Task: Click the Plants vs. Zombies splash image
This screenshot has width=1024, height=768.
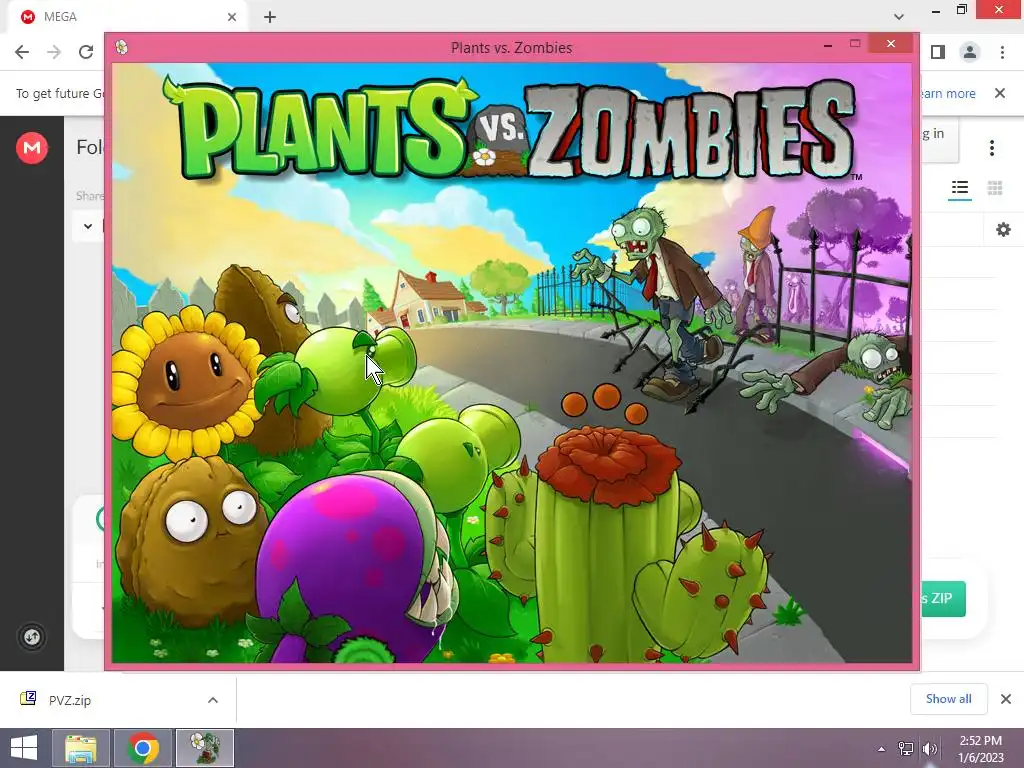Action: [512, 363]
